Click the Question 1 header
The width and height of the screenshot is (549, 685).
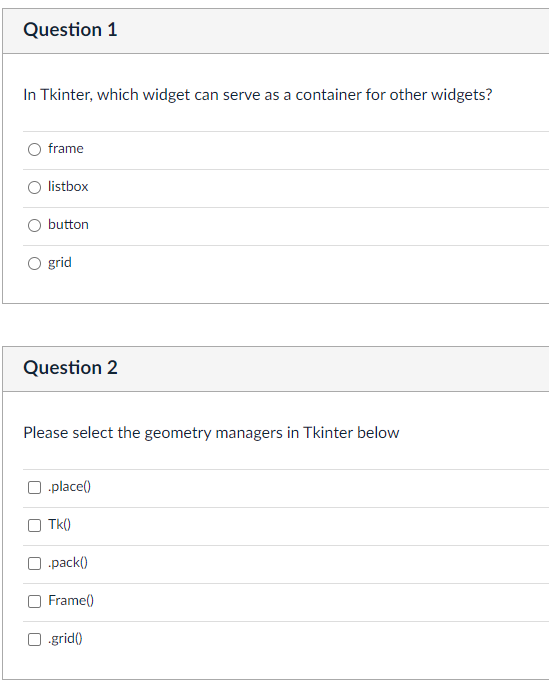click(70, 30)
